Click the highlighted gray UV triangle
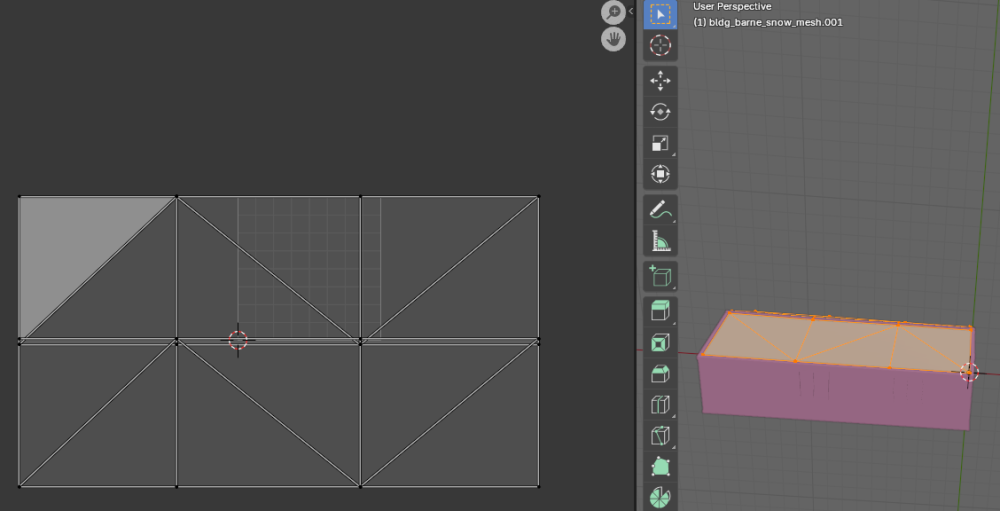The width and height of the screenshot is (1000, 511). [x=70, y=245]
